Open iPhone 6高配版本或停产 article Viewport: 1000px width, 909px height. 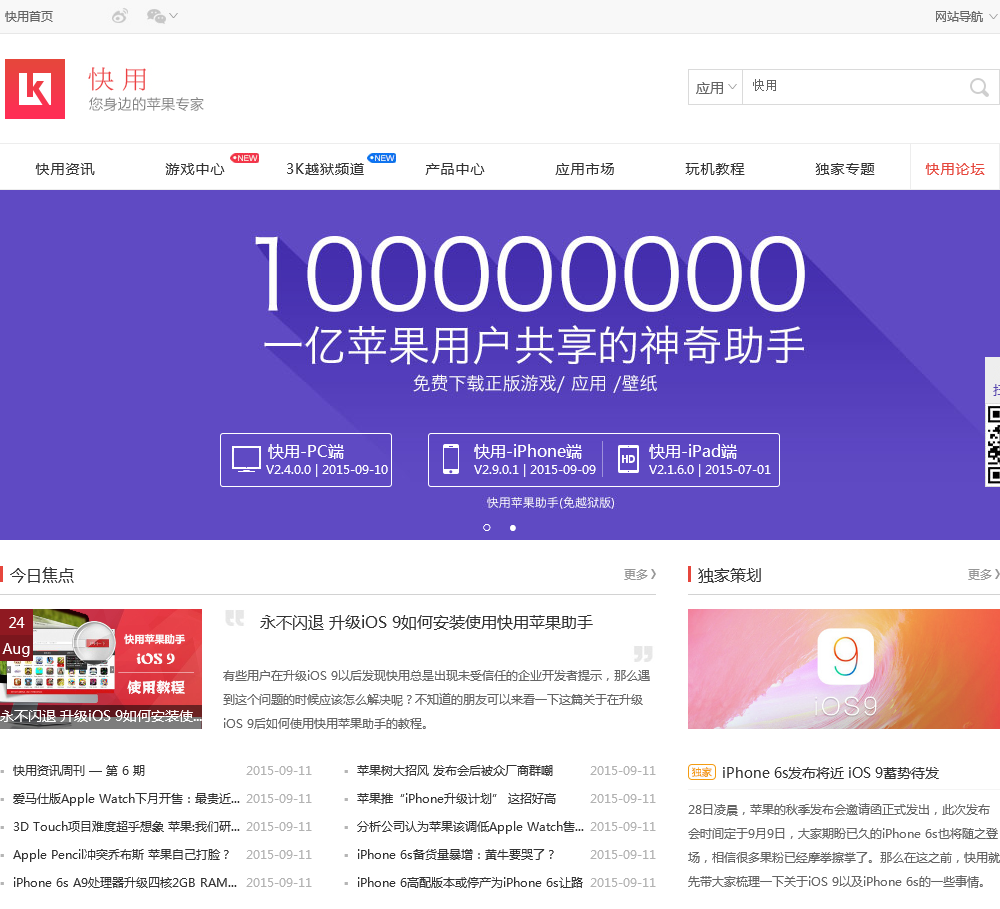point(470,883)
